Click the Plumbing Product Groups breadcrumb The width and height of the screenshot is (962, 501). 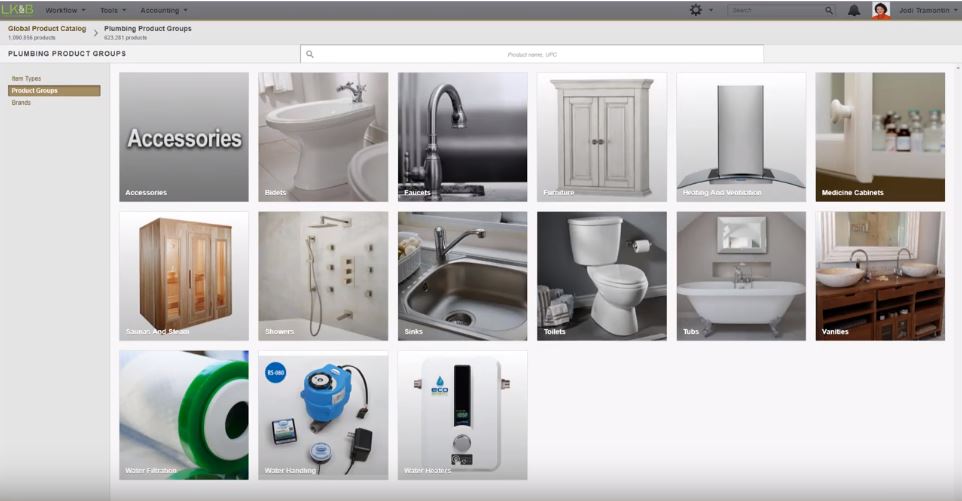pyautogui.click(x=148, y=29)
